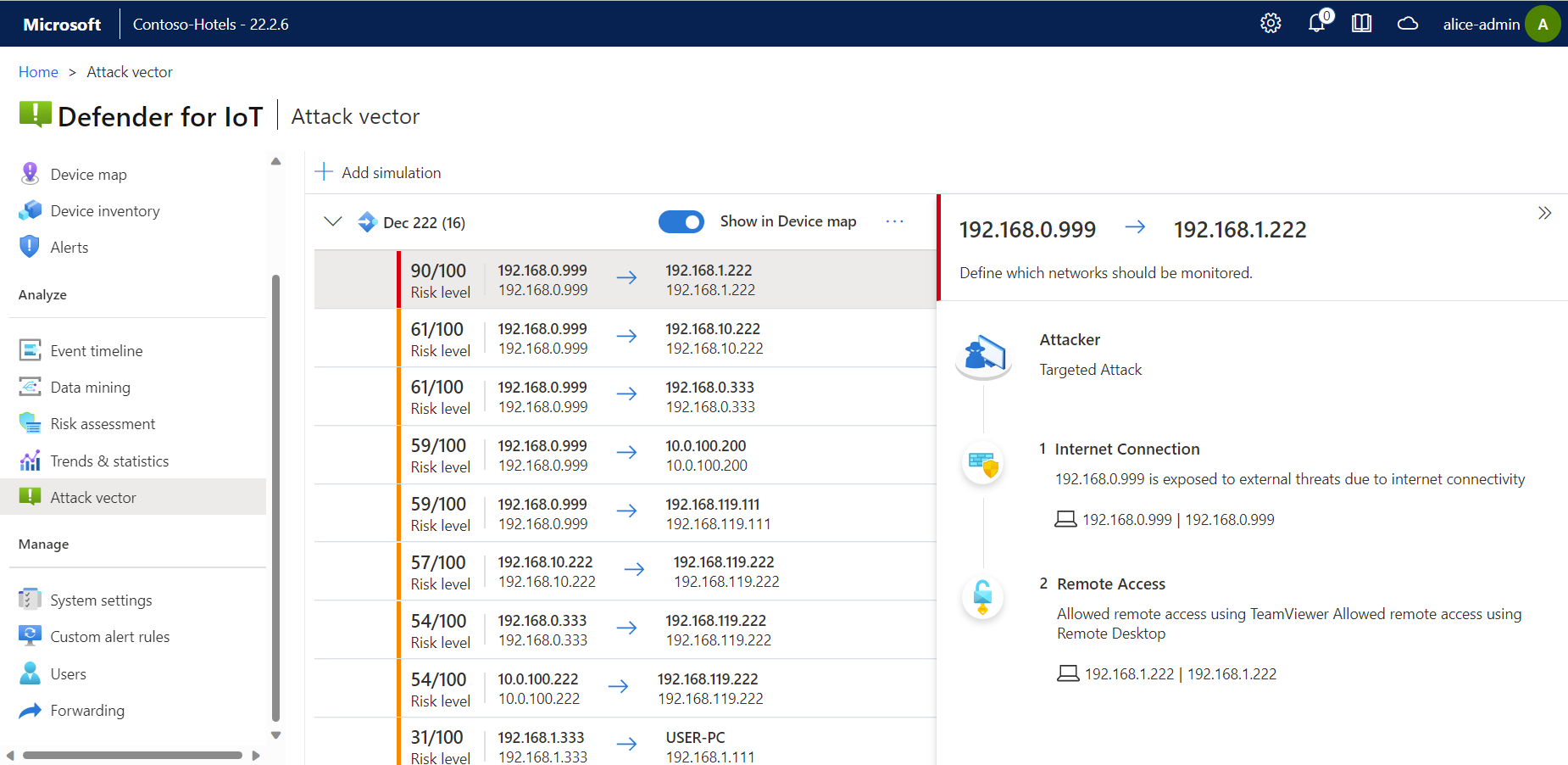Select the 90/100 risk vector to 192.168.1.222

pyautogui.click(x=626, y=279)
